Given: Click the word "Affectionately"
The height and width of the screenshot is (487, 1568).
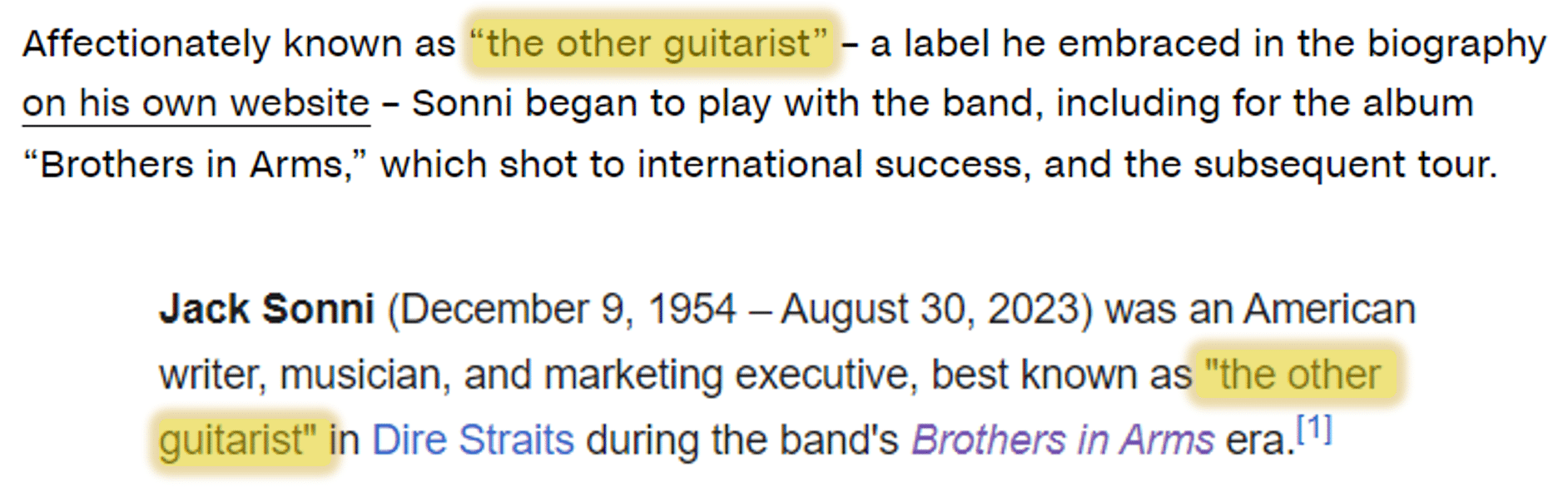Looking at the screenshot, I should click(146, 43).
